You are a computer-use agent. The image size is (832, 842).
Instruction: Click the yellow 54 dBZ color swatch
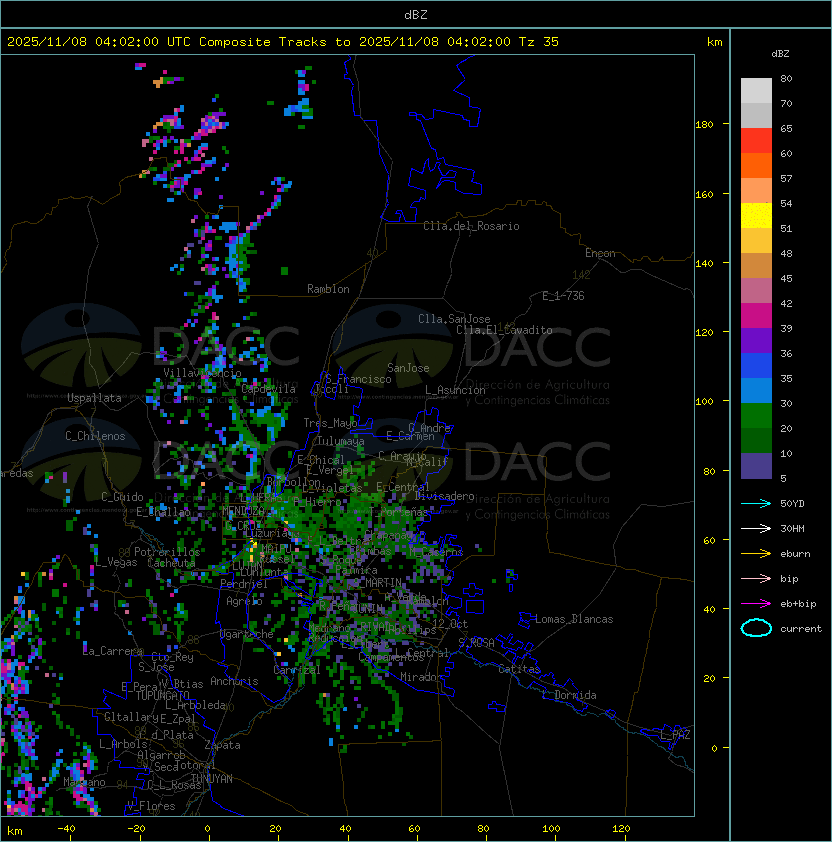pos(756,216)
